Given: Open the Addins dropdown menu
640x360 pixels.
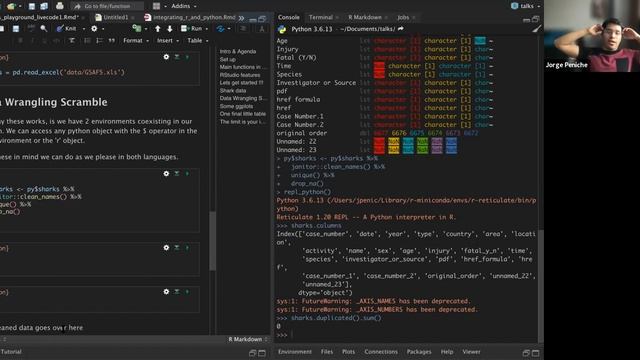Looking at the screenshot, I should coord(183,6).
